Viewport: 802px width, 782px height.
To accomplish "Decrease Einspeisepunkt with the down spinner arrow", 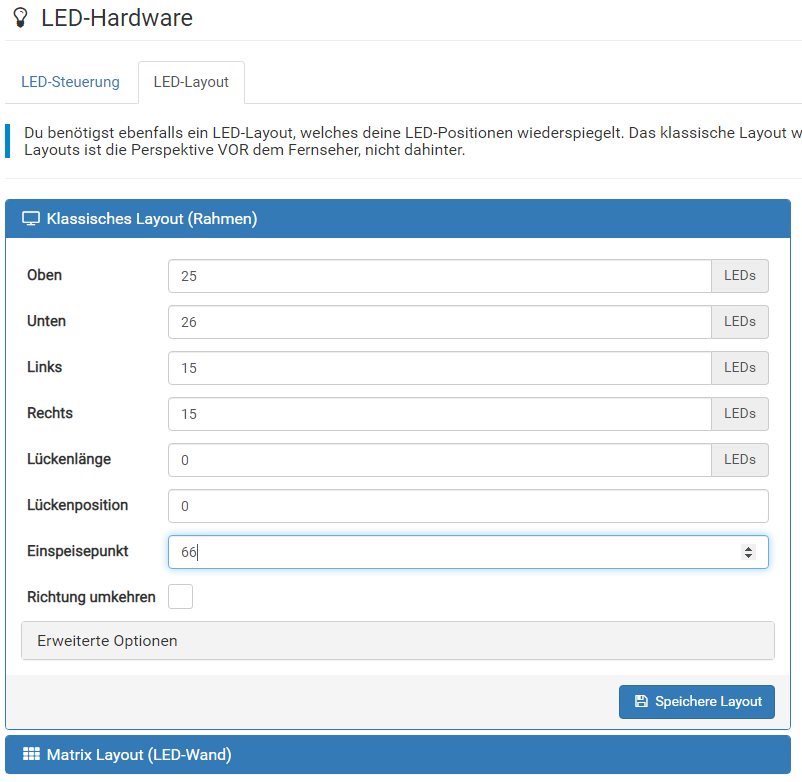I will point(748,556).
